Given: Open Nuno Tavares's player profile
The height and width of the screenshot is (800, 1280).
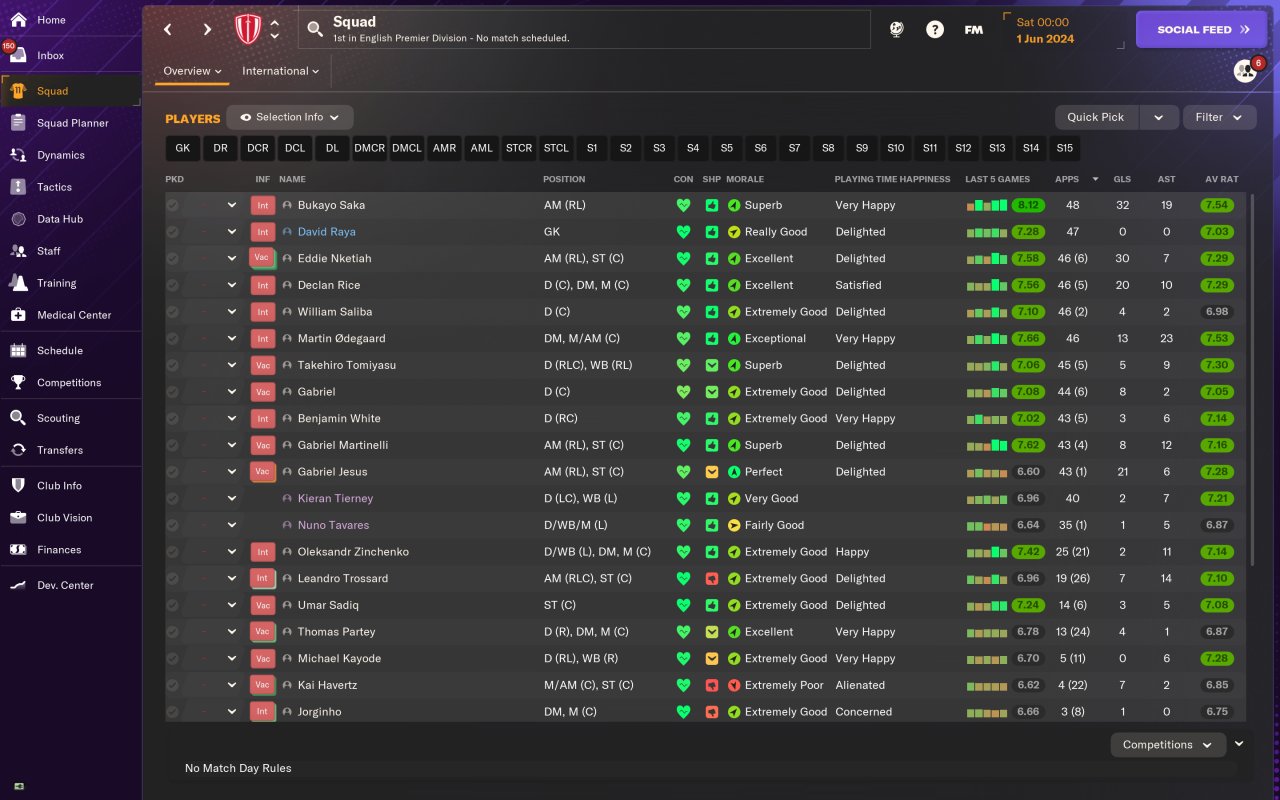Looking at the screenshot, I should point(333,525).
